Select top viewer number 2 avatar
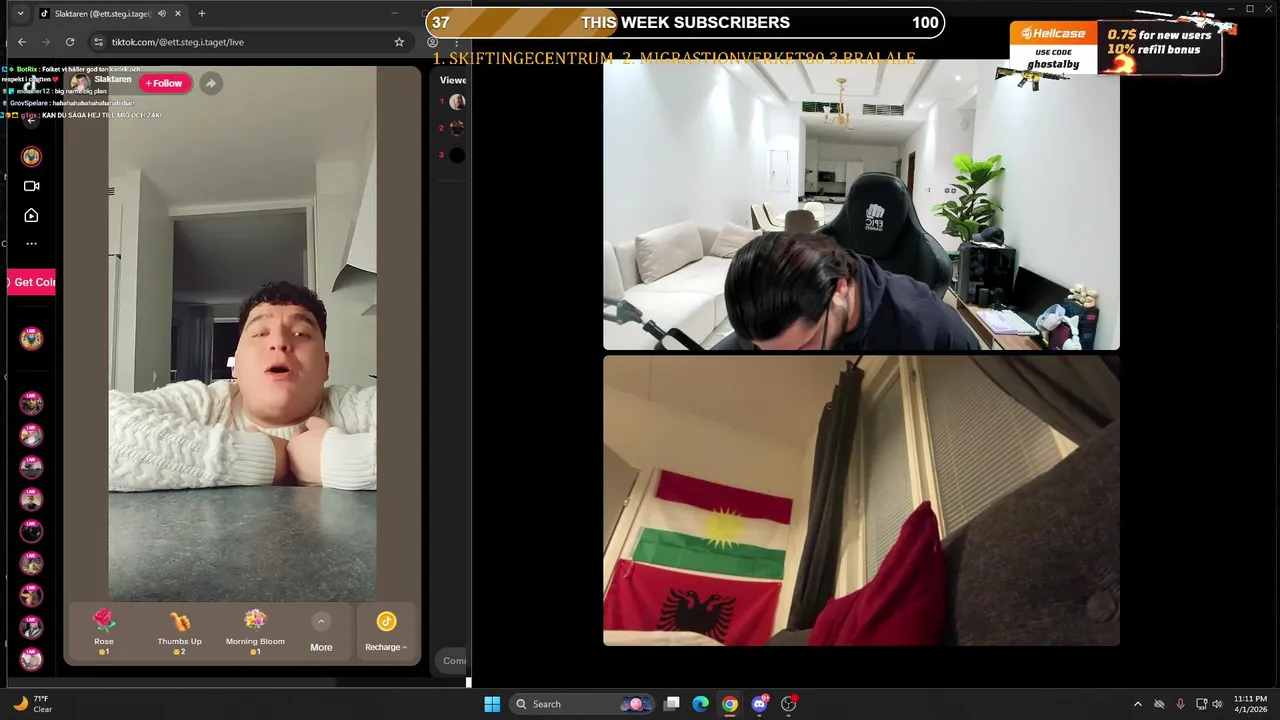This screenshot has height=720, width=1280. click(x=457, y=128)
